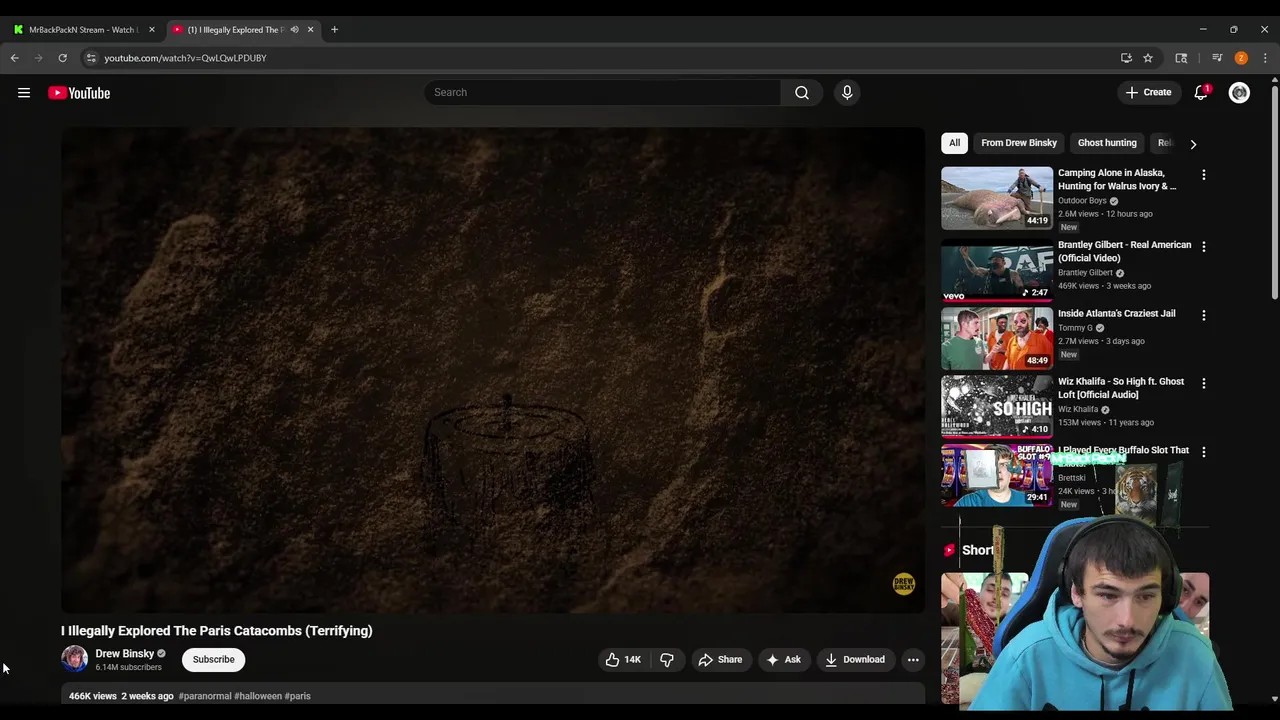This screenshot has height=720, width=1280.
Task: Open the YouTube guide hamburger menu
Action: 24,93
